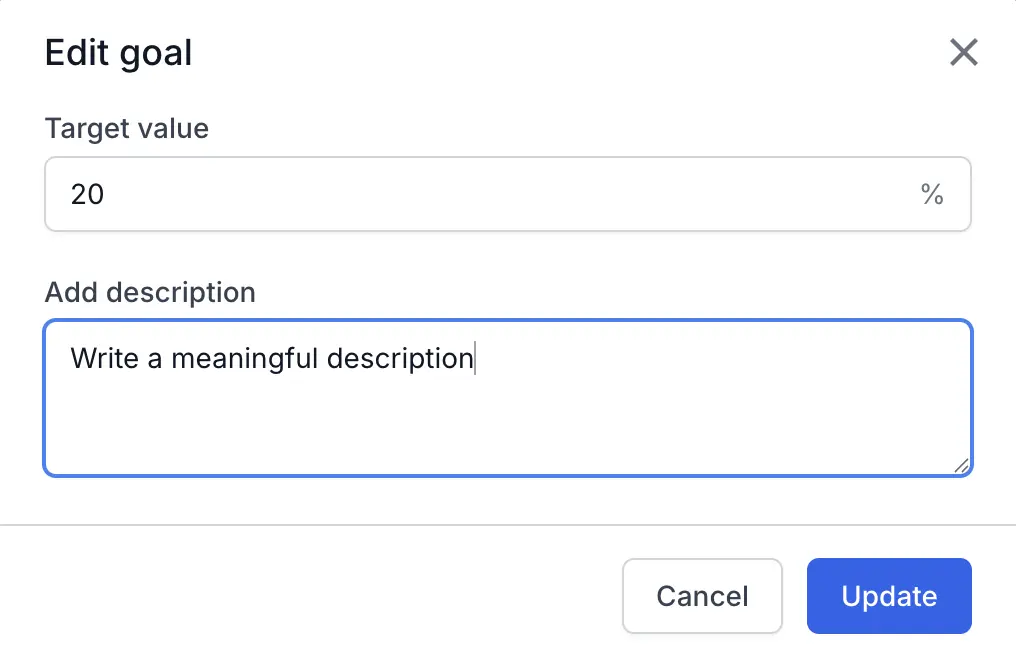Dismiss changes with Cancel
This screenshot has height=658, width=1016.
point(702,596)
